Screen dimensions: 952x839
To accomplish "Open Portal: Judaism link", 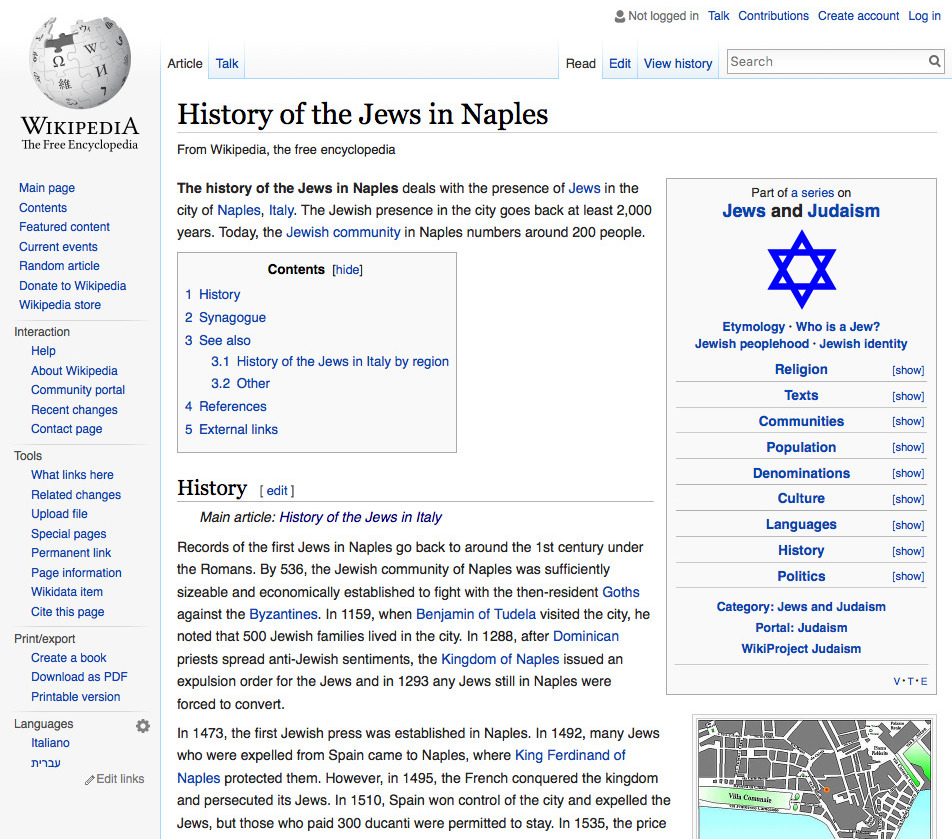I will [x=801, y=627].
